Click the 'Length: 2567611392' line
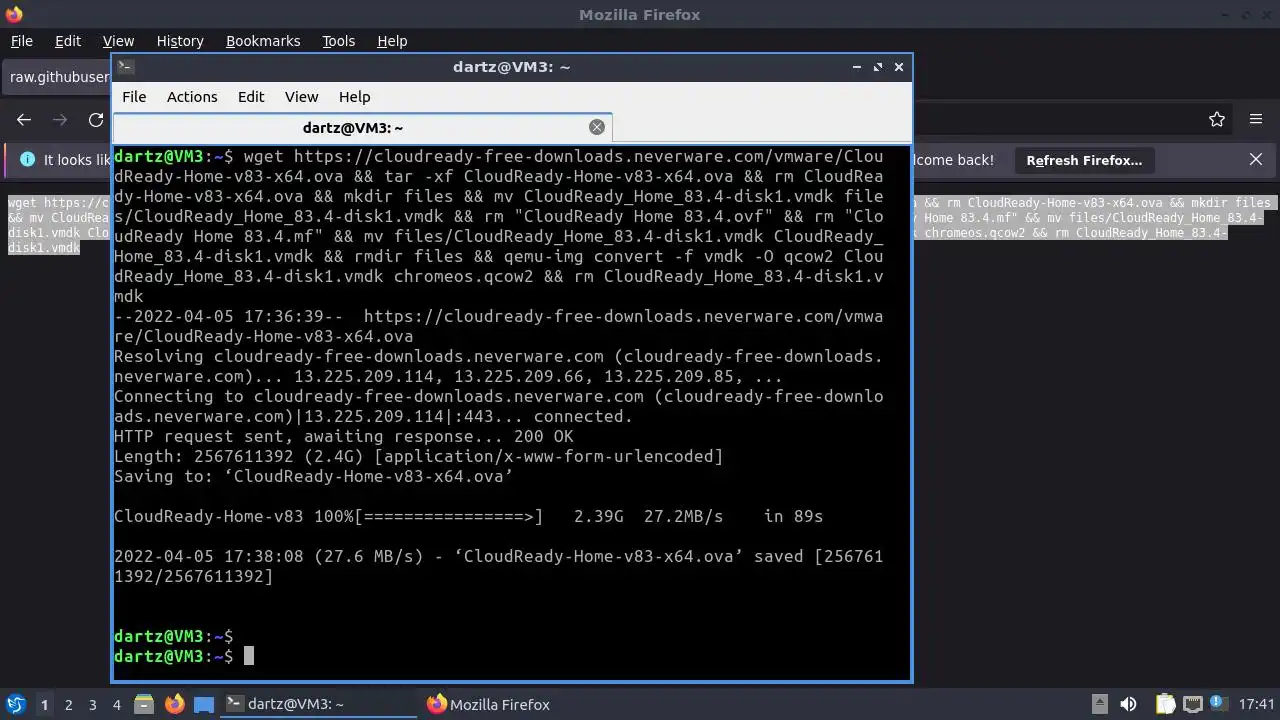This screenshot has height=720, width=1280. (419, 456)
